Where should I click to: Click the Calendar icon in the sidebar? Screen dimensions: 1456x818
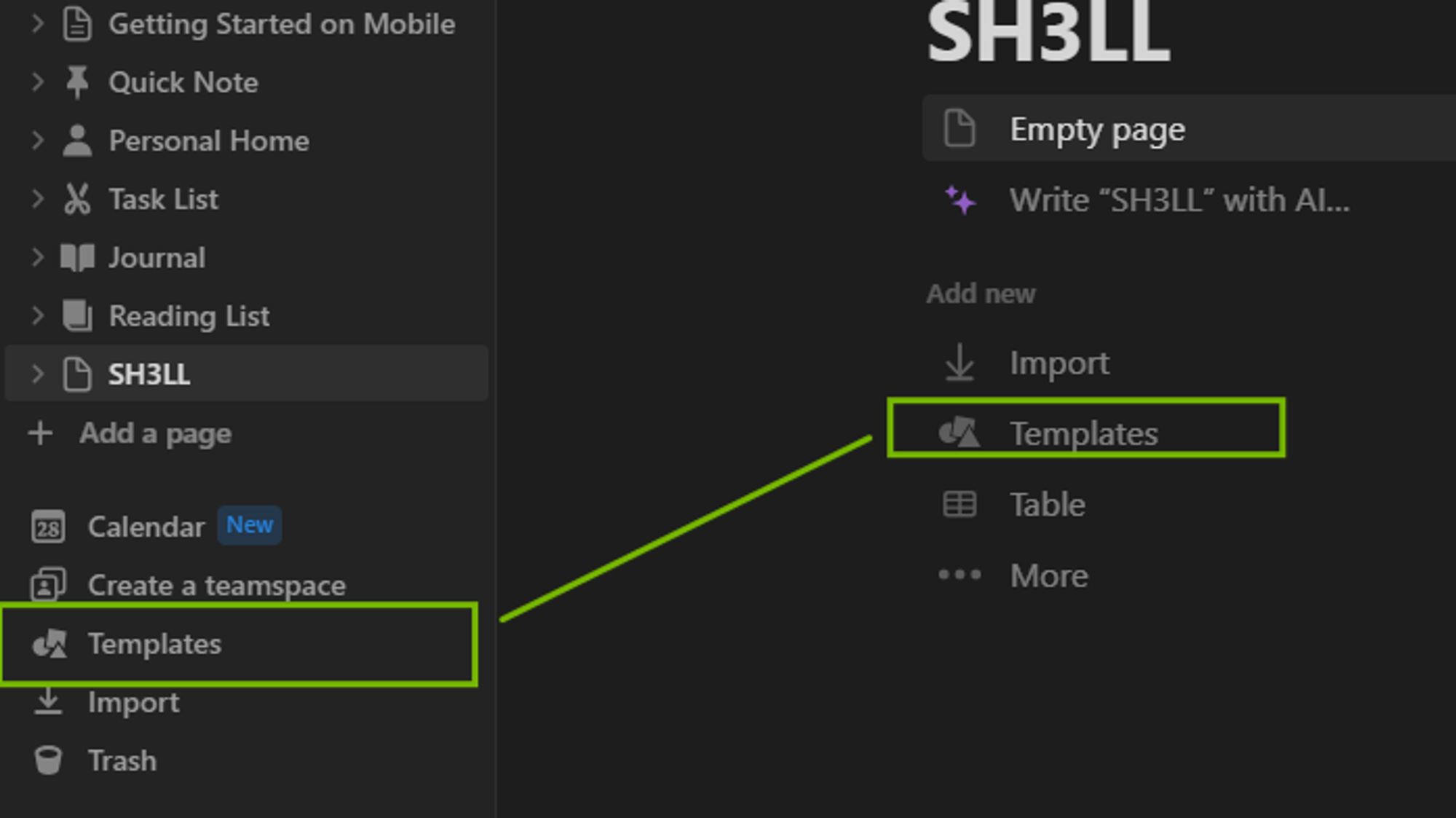pyautogui.click(x=48, y=527)
